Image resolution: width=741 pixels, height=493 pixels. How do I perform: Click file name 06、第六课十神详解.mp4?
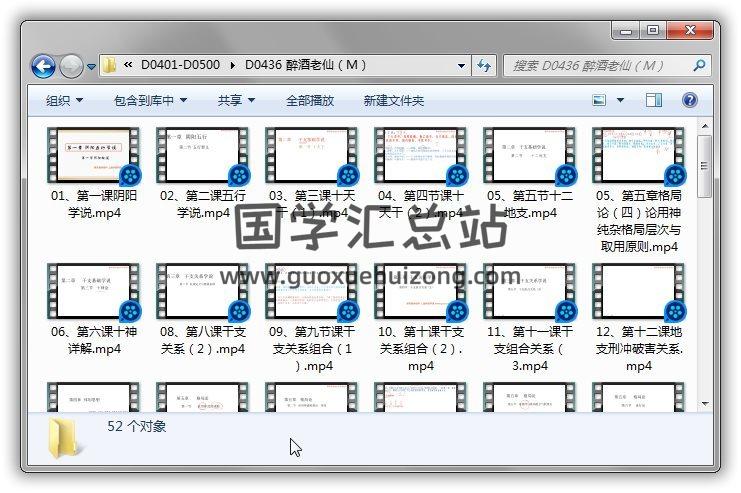tap(94, 340)
